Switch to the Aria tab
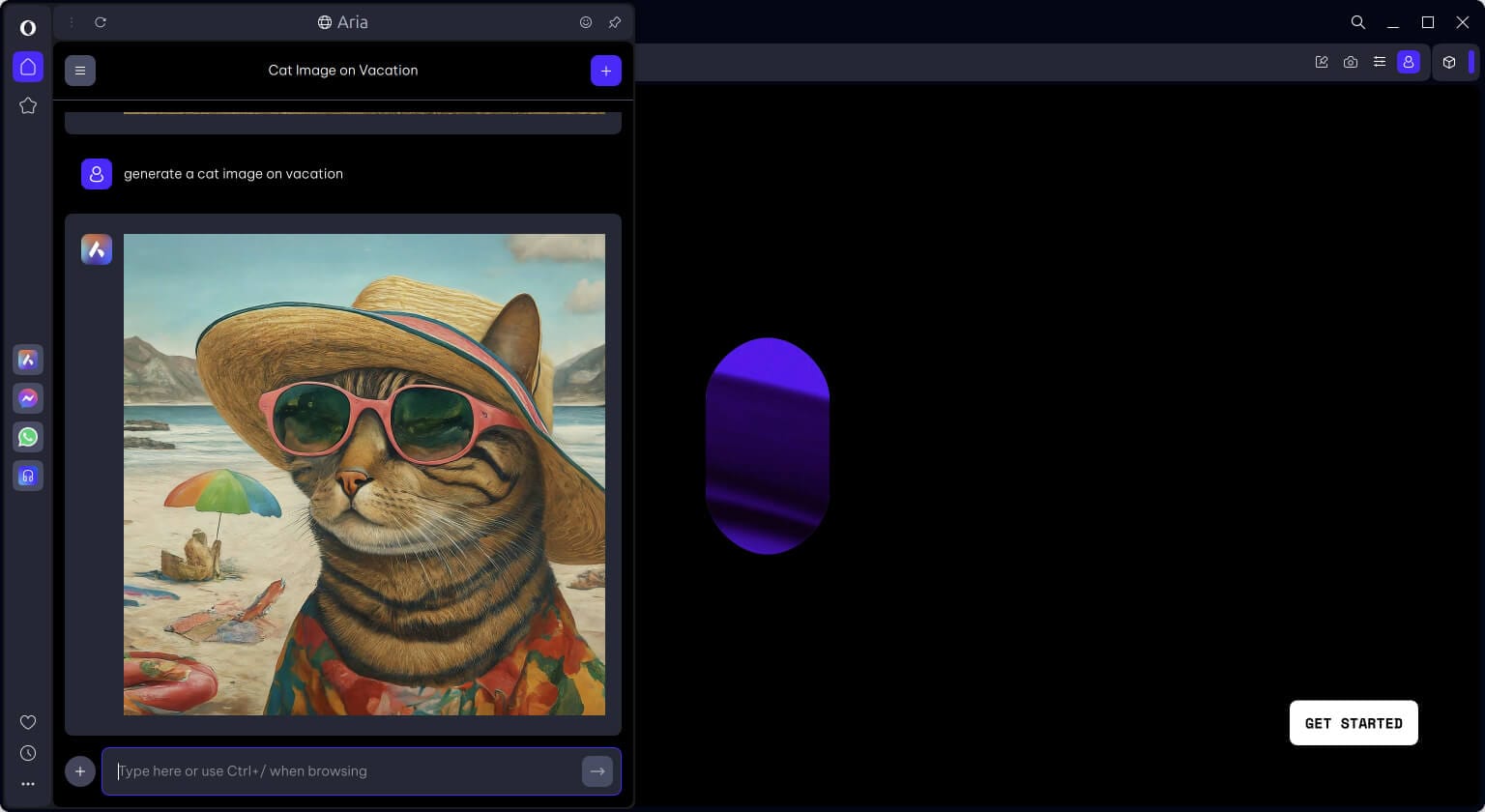 (x=343, y=21)
